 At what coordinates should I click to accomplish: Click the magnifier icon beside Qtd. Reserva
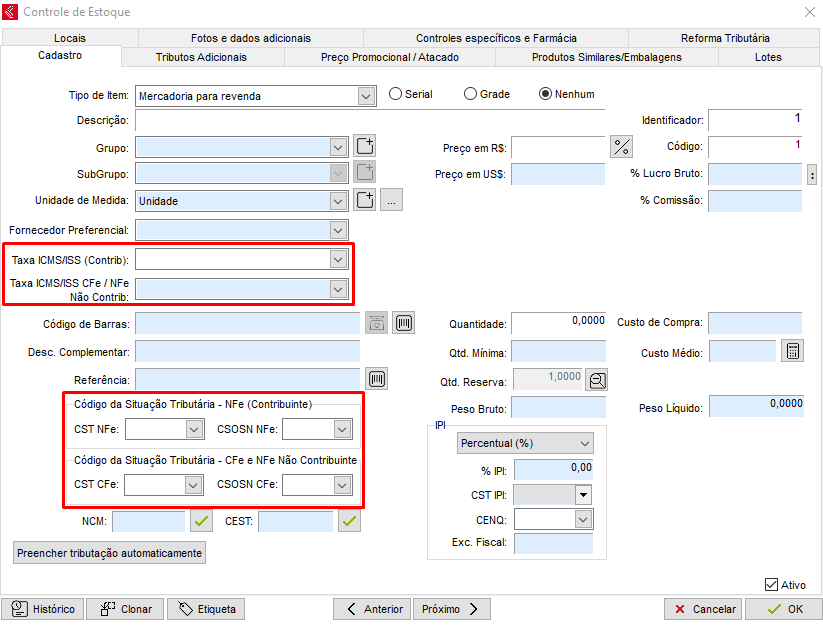pos(597,380)
